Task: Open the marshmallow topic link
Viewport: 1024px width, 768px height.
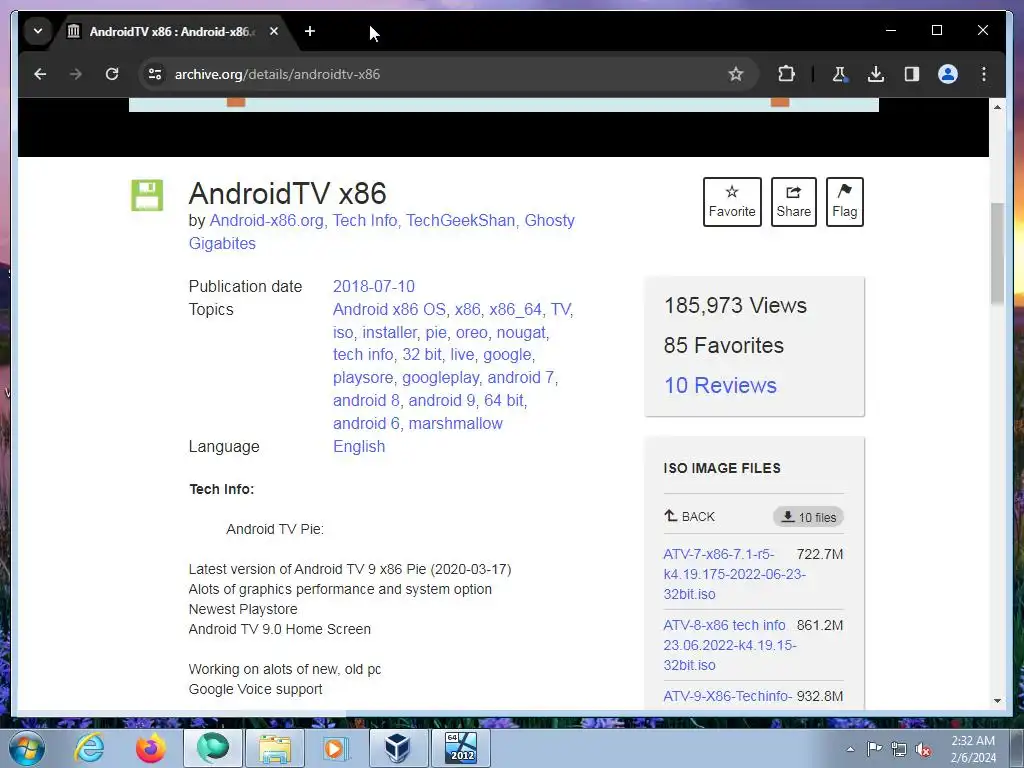Action: pos(455,424)
